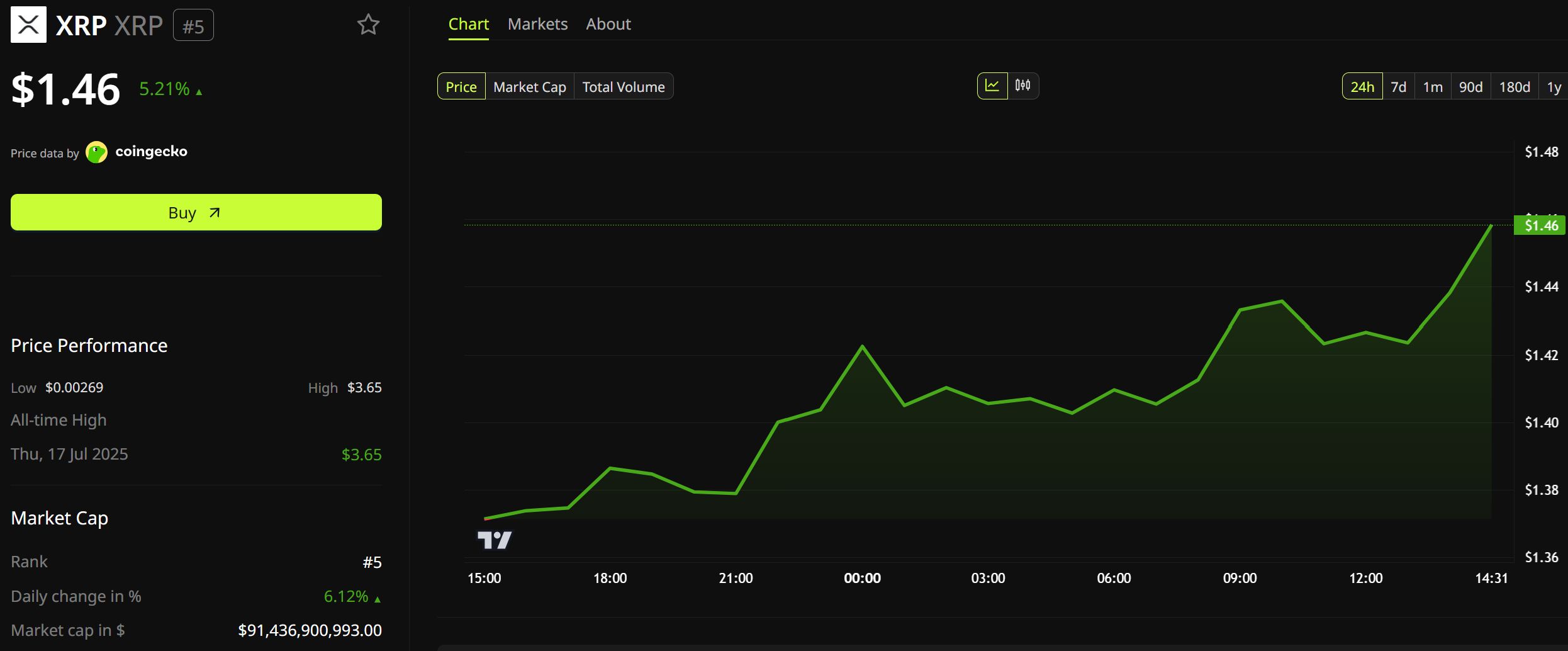
Task: Set chart range to 180d
Action: 1515,86
